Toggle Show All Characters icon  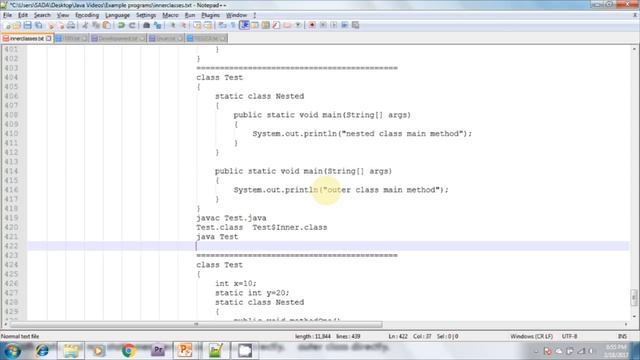pyautogui.click(x=233, y=25)
